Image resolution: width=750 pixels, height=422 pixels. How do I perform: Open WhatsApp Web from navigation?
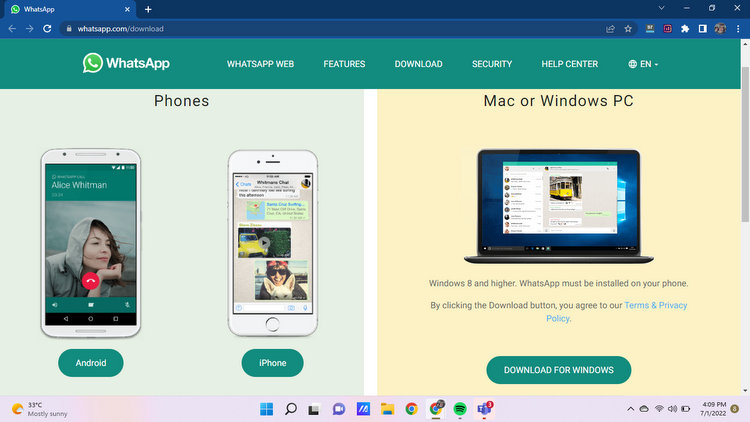260,64
